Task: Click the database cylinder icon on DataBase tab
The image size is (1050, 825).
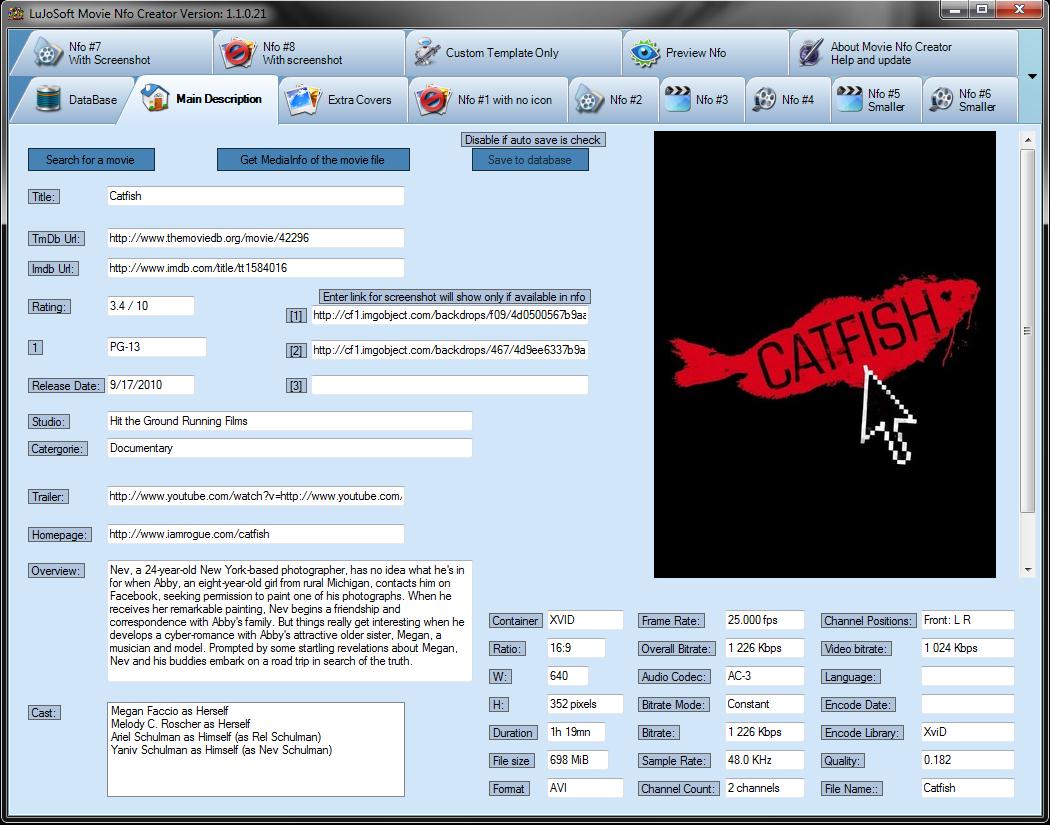Action: (49, 99)
